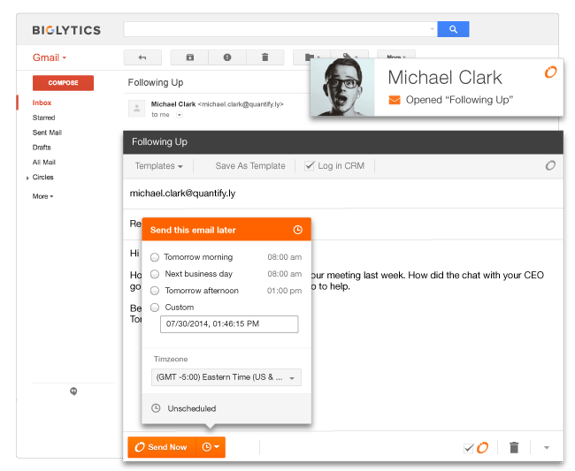Viewport: 575px width, 471px height.
Task: Open the Timezone dropdown
Action: [226, 377]
